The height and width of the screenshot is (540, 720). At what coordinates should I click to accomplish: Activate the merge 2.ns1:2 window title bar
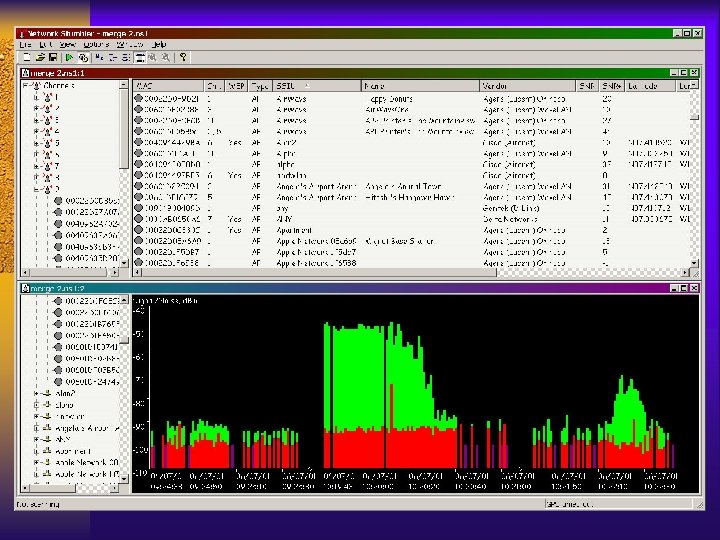click(360, 288)
